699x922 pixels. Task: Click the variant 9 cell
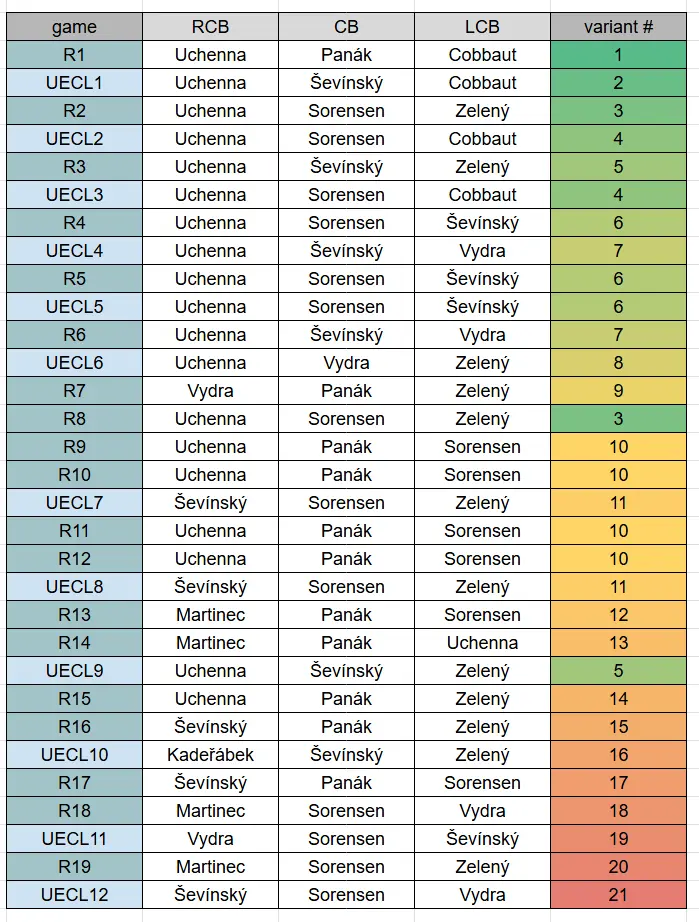click(618, 391)
